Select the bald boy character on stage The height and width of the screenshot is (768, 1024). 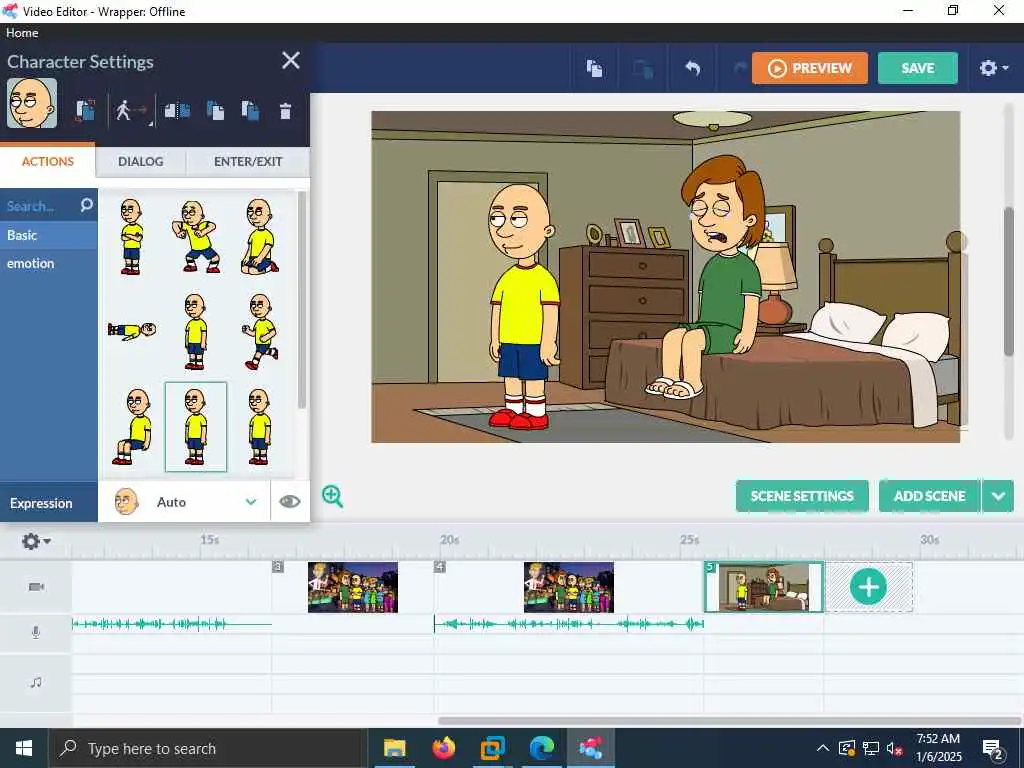[526, 306]
